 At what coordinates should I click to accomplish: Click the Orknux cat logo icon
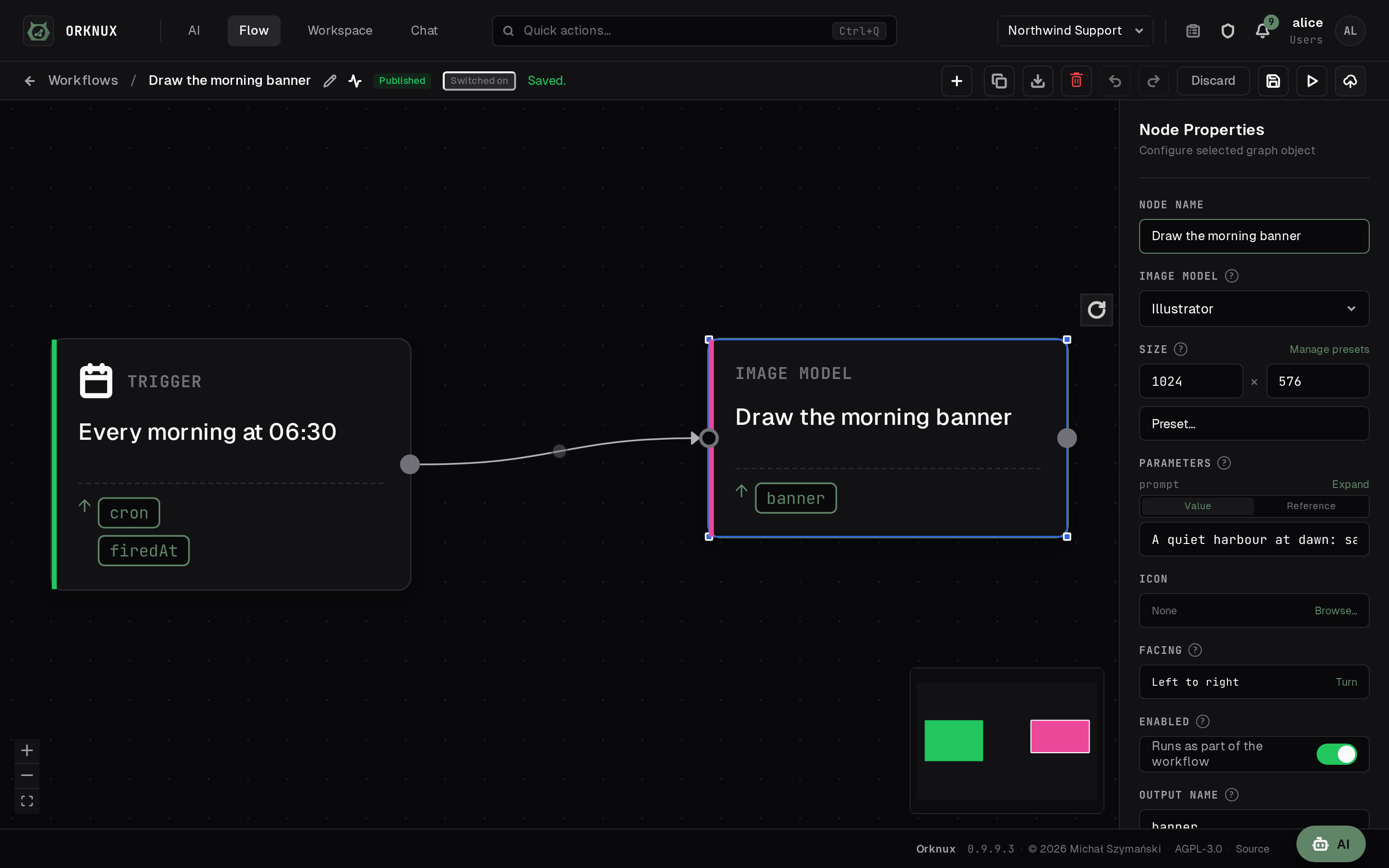pyautogui.click(x=39, y=31)
